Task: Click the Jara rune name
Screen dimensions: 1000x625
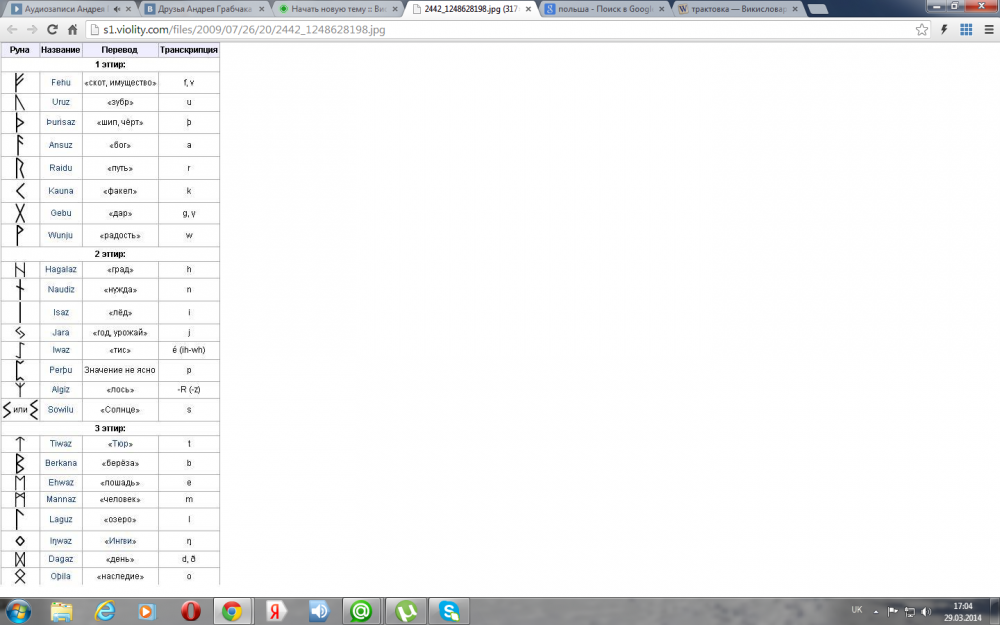Action: point(61,332)
